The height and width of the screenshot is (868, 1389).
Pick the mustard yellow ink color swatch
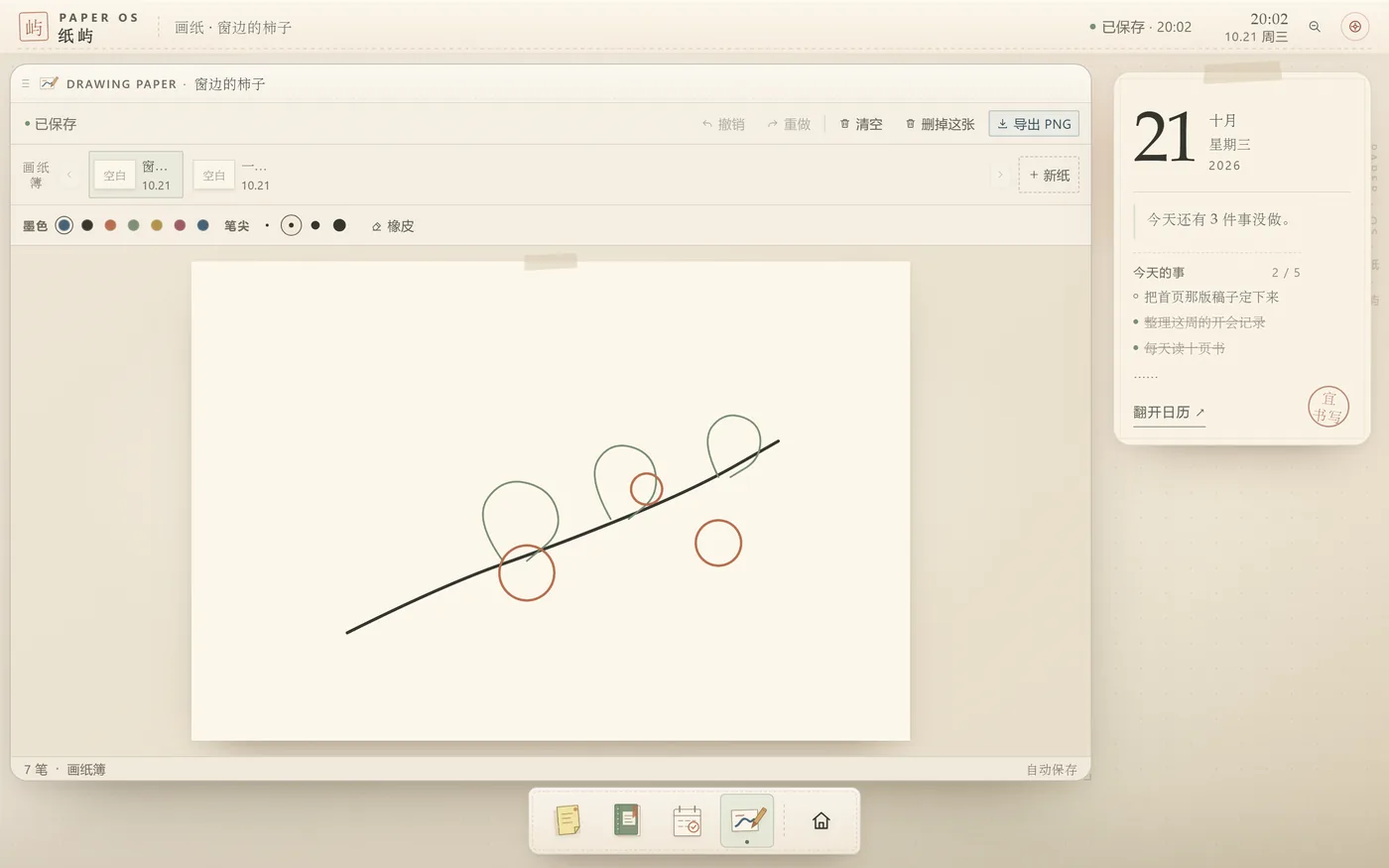[x=157, y=225]
